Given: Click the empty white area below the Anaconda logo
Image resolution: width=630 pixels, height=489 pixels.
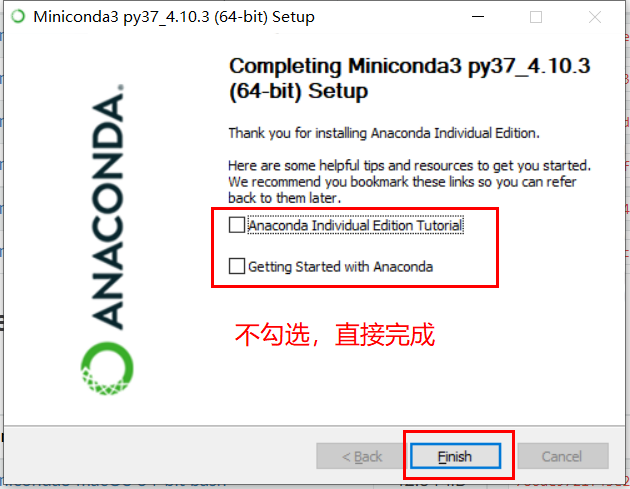Looking at the screenshot, I should pos(108,410).
